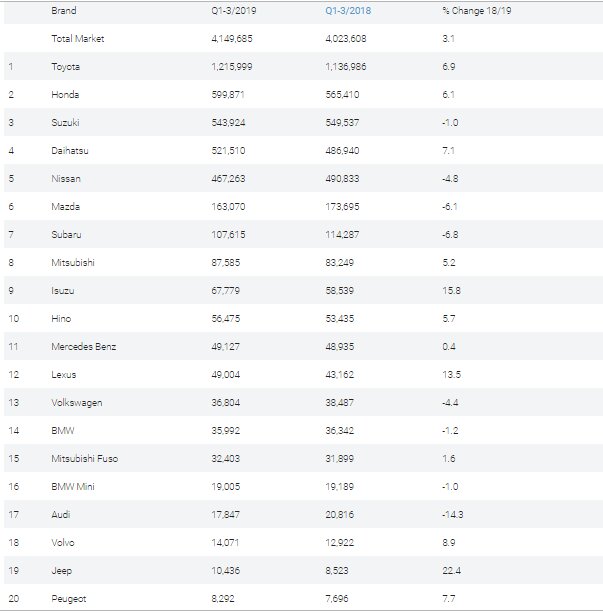
Task: Select the Suzuki brand entry
Action: [65, 122]
